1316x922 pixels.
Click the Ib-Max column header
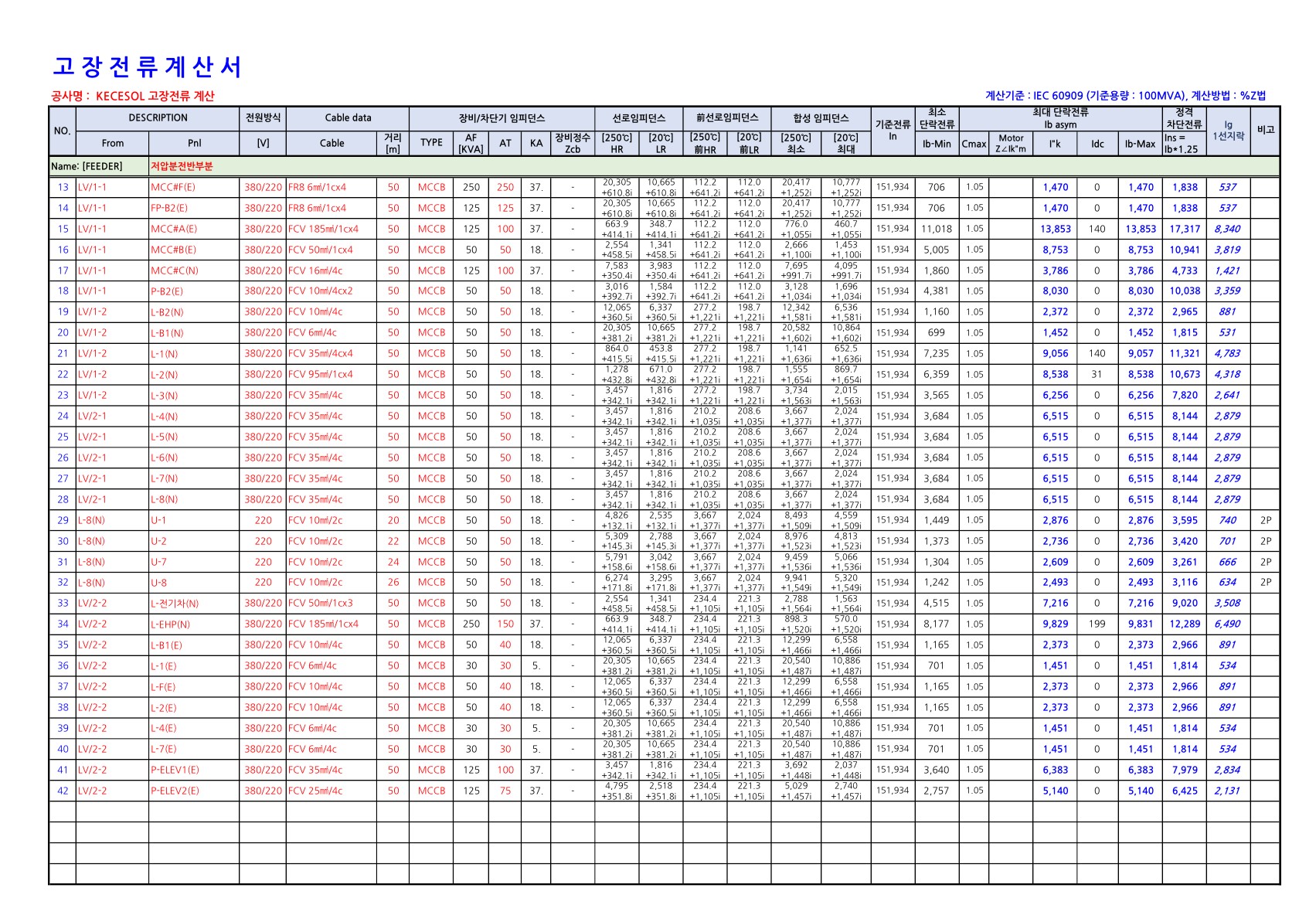(1140, 144)
